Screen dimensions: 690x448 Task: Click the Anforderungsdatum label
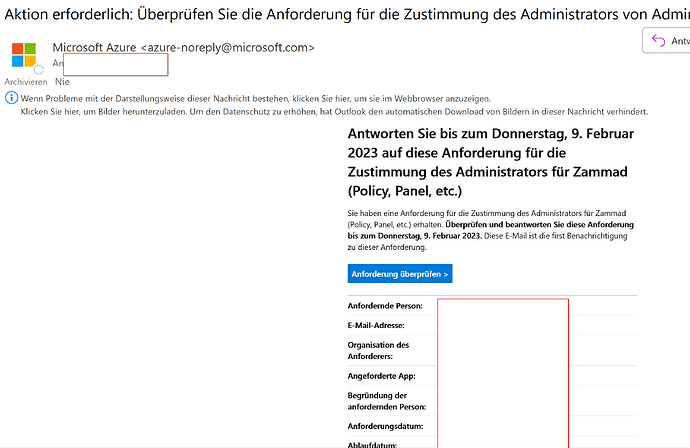click(385, 426)
